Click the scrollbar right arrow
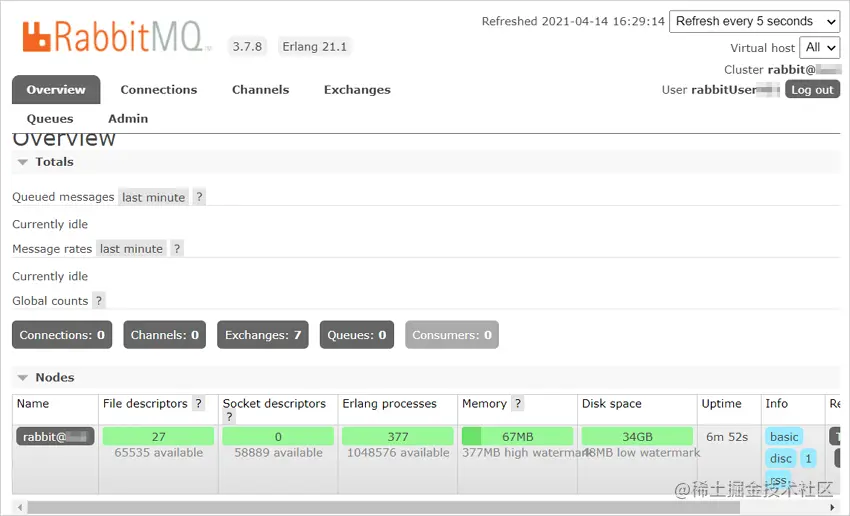This screenshot has height=516, width=850. point(832,507)
